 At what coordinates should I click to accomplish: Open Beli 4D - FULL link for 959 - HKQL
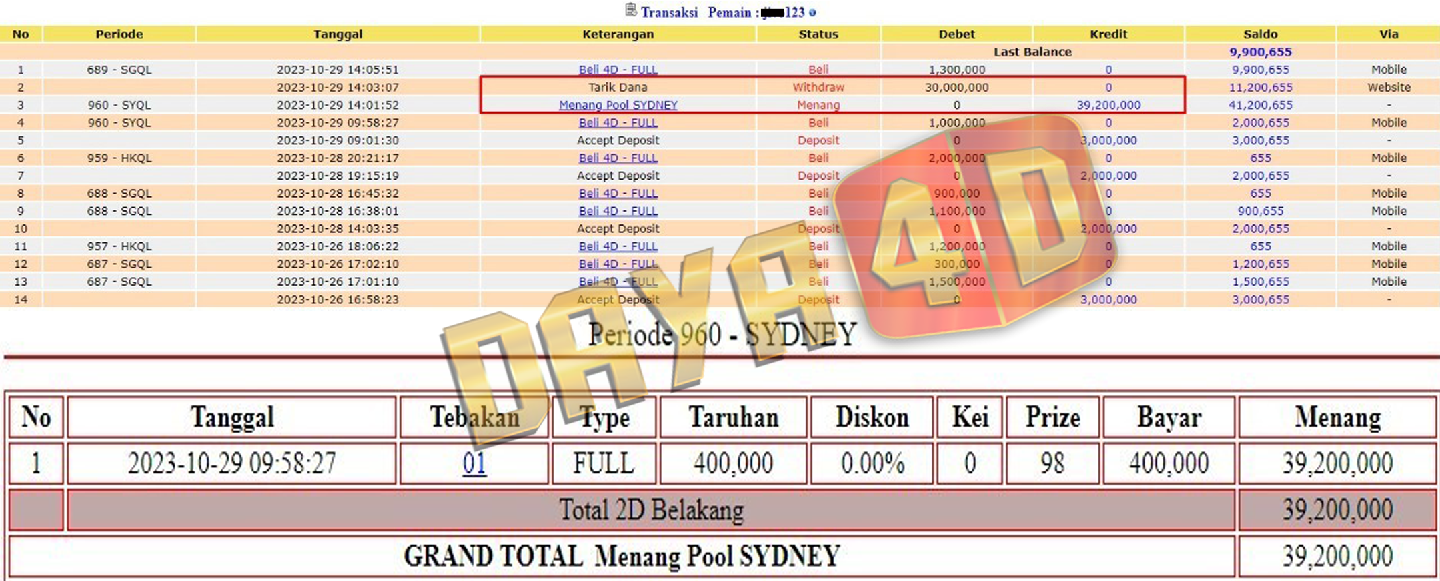point(618,158)
